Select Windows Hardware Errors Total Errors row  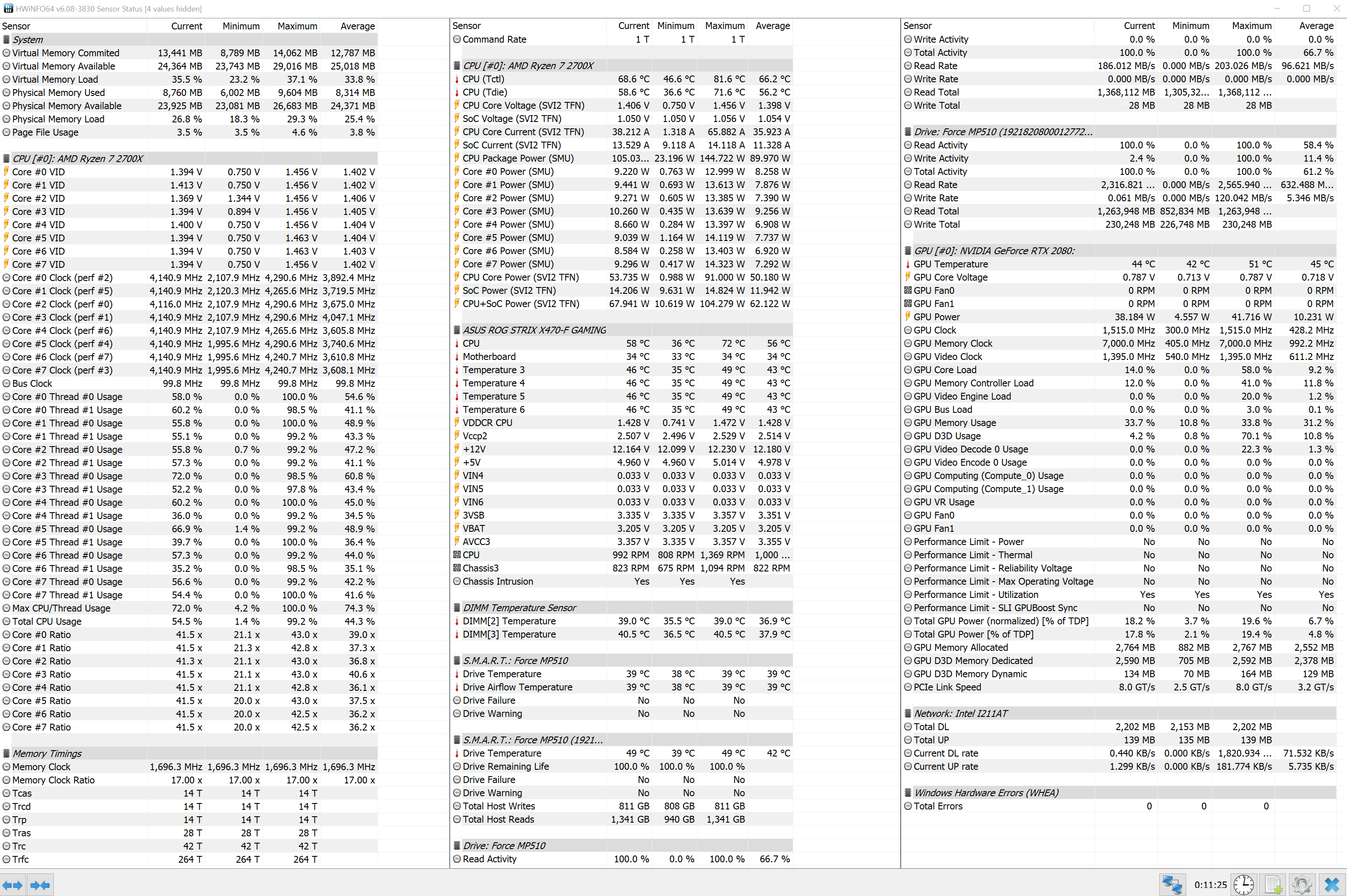click(938, 806)
